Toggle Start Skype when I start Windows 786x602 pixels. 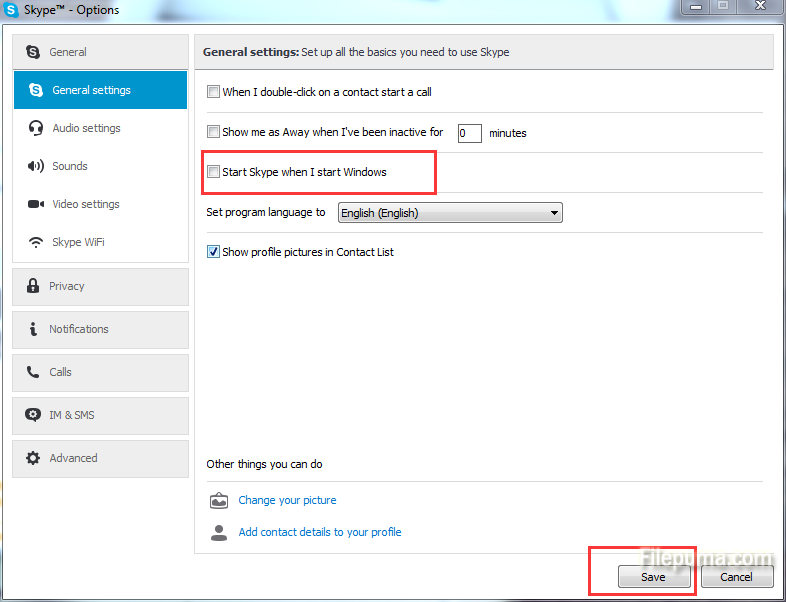tap(213, 172)
